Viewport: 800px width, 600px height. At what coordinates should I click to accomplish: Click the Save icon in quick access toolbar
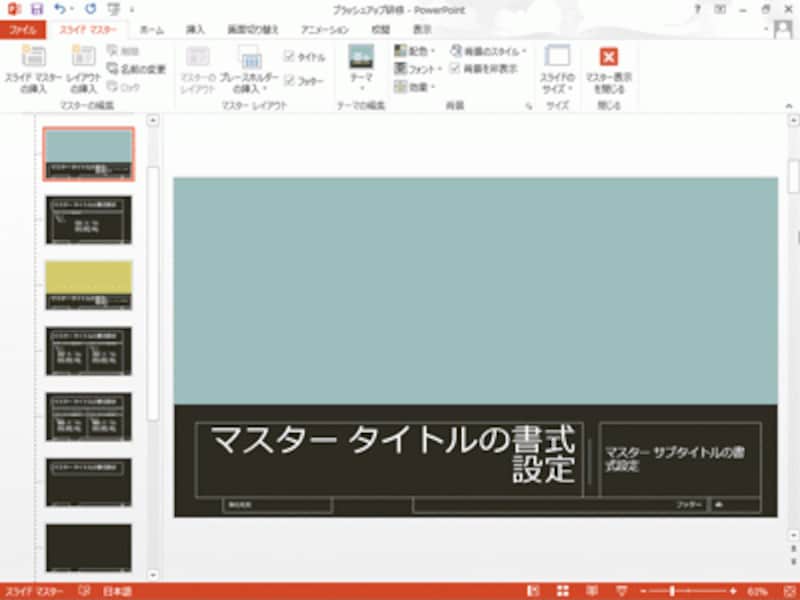[36, 9]
